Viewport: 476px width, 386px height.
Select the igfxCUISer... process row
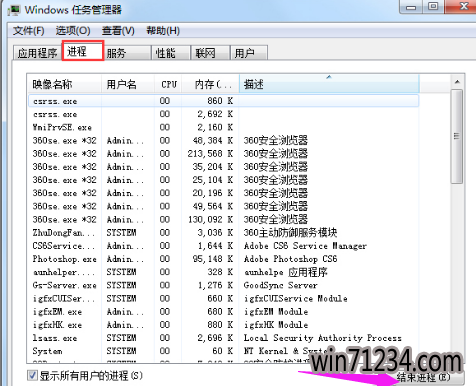pyautogui.click(x=223, y=298)
